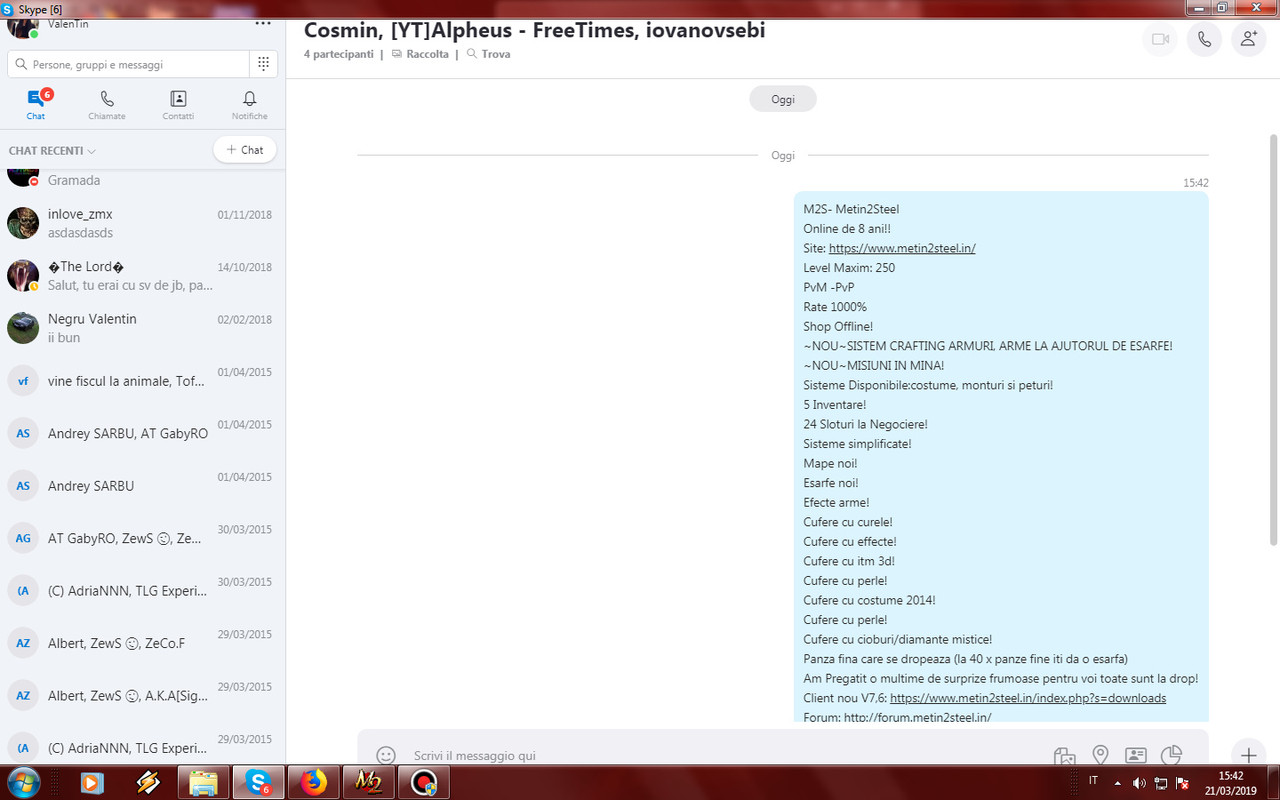Start an audio call with the group

point(1204,39)
